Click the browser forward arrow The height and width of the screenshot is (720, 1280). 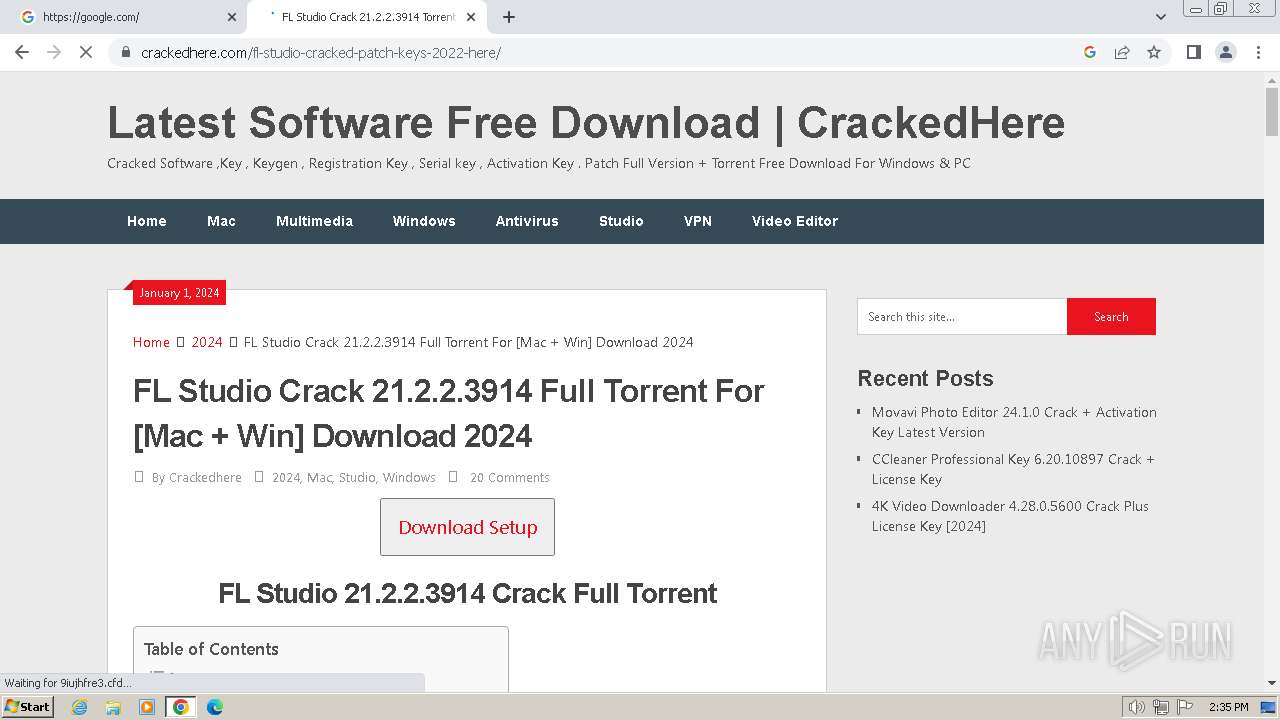click(54, 52)
